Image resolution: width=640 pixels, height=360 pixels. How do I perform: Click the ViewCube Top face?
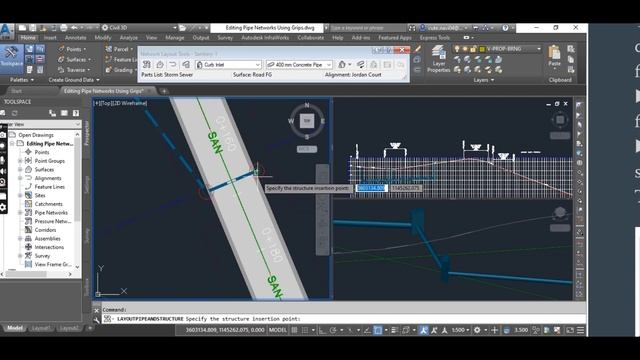tap(307, 120)
